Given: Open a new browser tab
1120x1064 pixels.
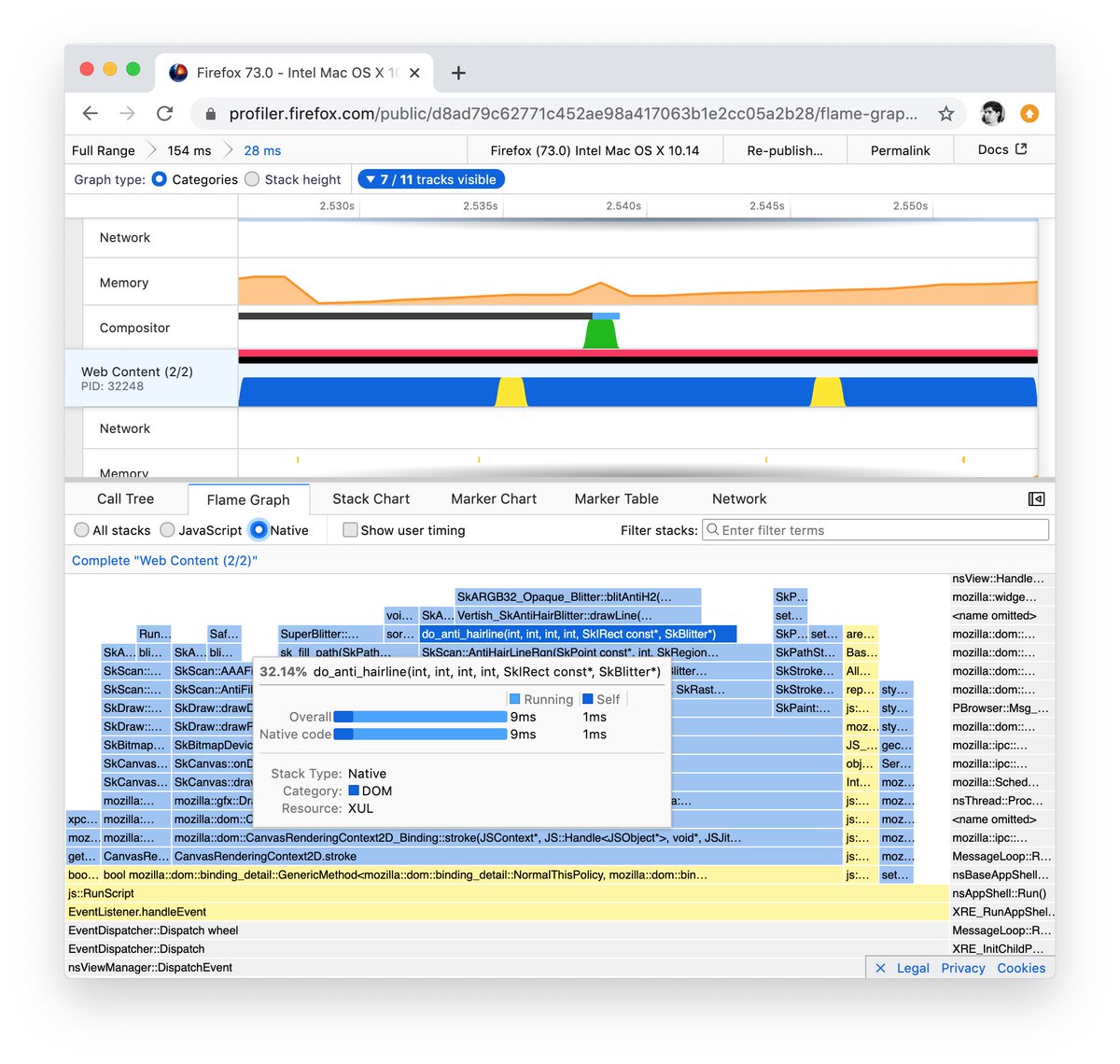Looking at the screenshot, I should (458, 73).
